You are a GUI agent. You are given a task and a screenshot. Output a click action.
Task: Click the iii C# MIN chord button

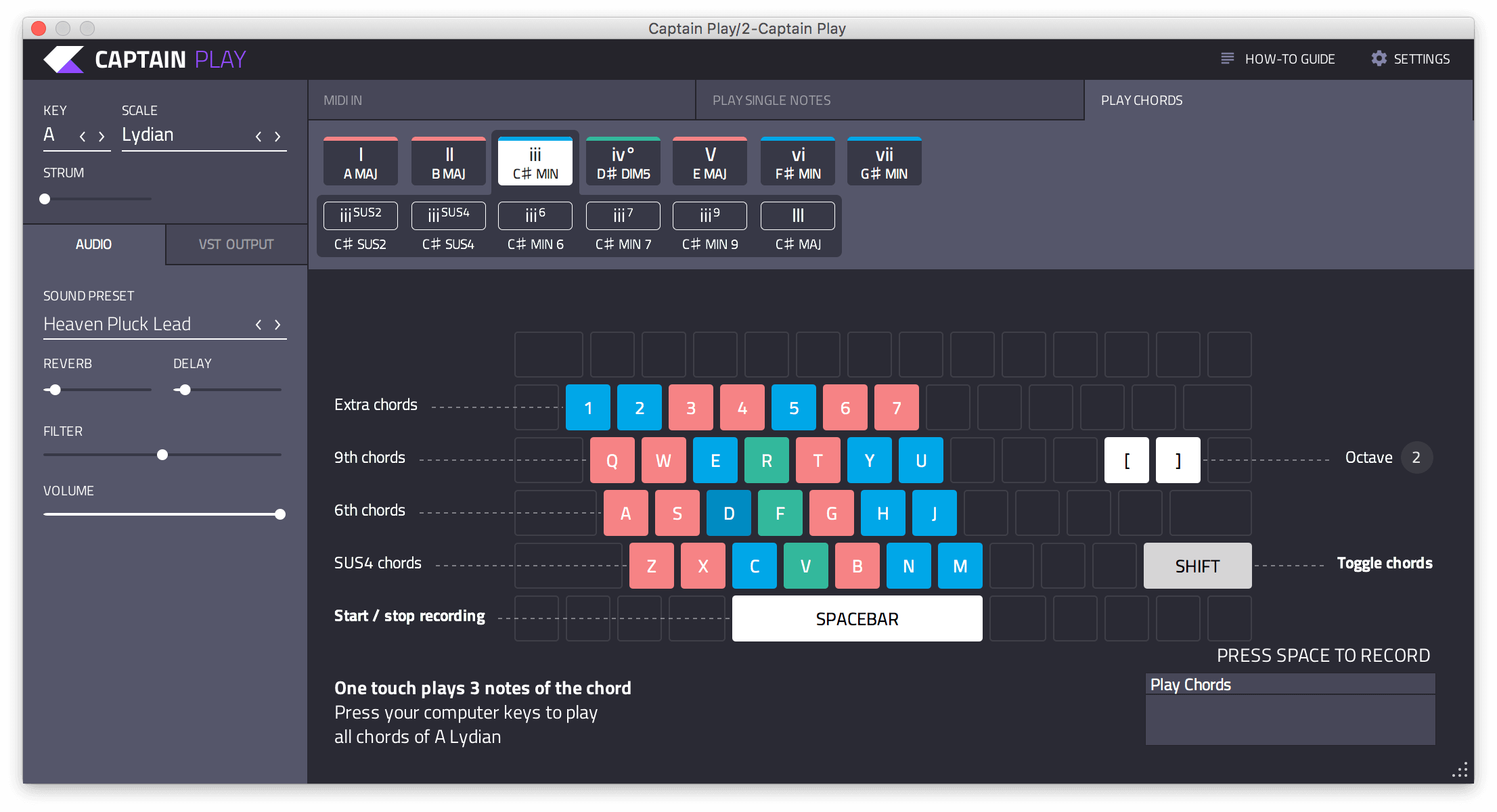click(x=536, y=162)
